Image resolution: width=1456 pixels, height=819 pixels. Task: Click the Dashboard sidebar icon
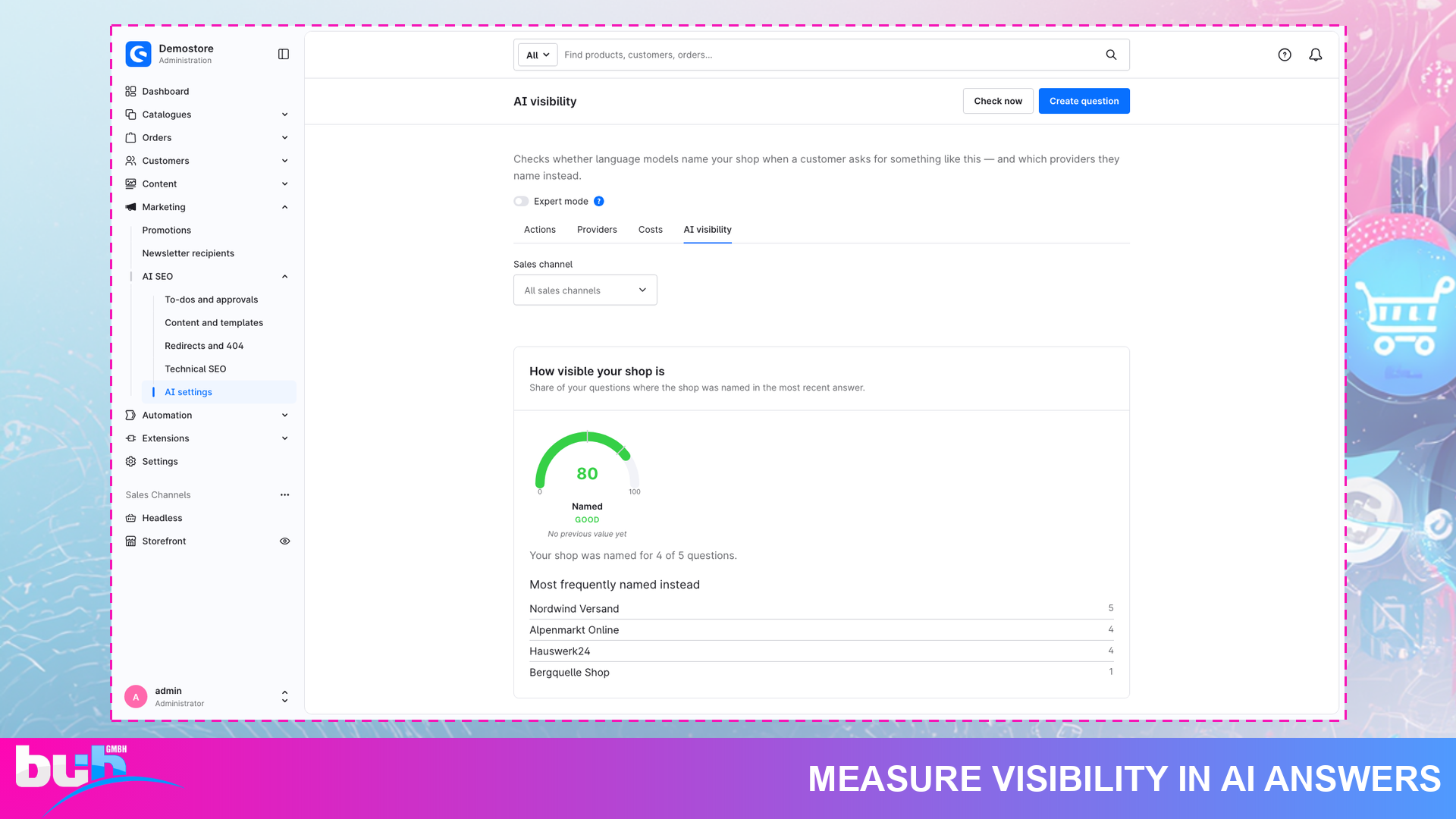pos(130,91)
